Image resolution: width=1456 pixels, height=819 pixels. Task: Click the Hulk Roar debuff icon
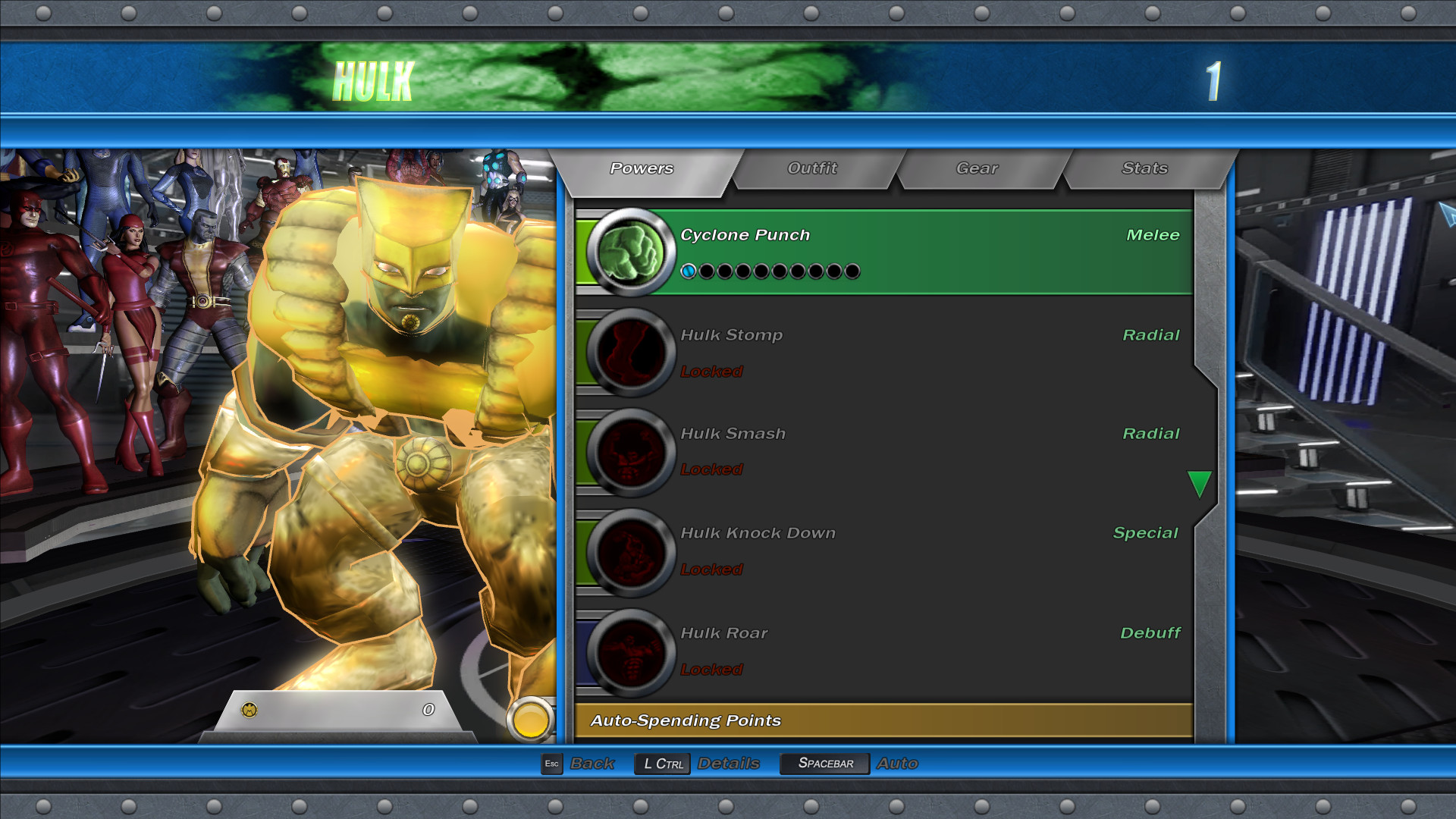632,653
